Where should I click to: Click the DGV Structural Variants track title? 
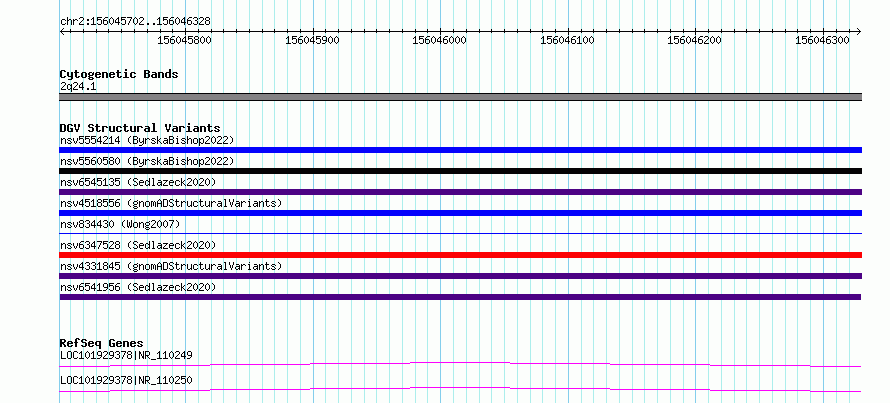coord(140,128)
